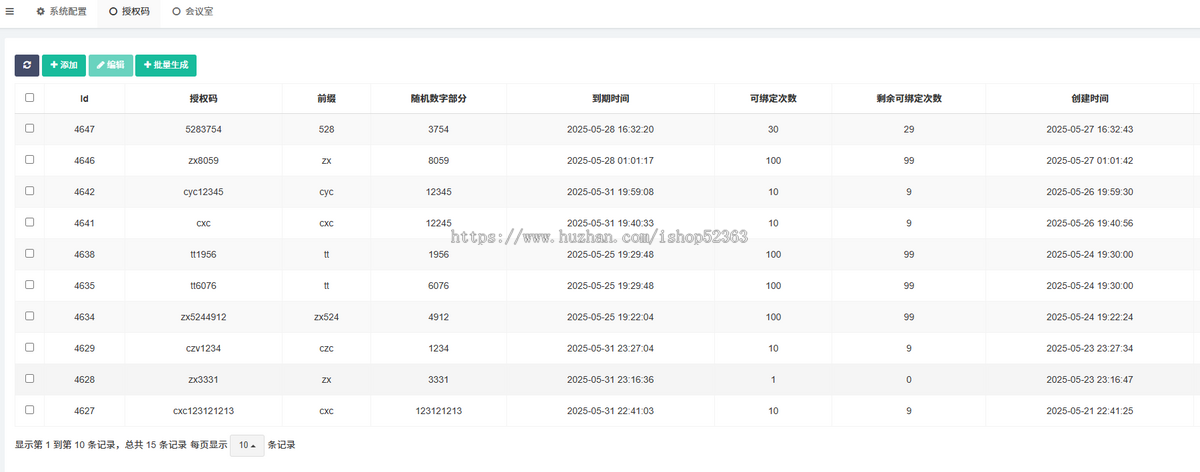The width and height of the screenshot is (1200, 472).
Task: Tick the checkbox for row Id 4638
Action: pyautogui.click(x=29, y=253)
